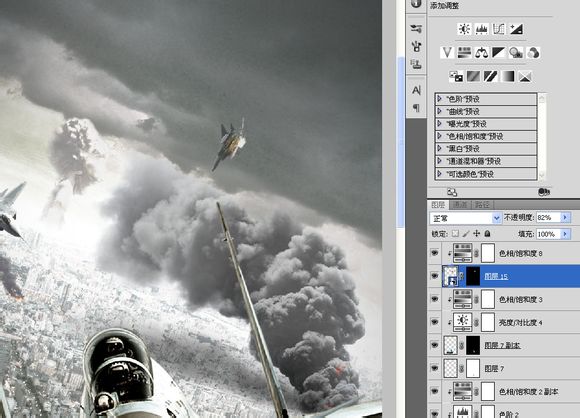Screen dimensions: 580x418
Task: Toggle lock position (move icon)
Action: (477, 234)
